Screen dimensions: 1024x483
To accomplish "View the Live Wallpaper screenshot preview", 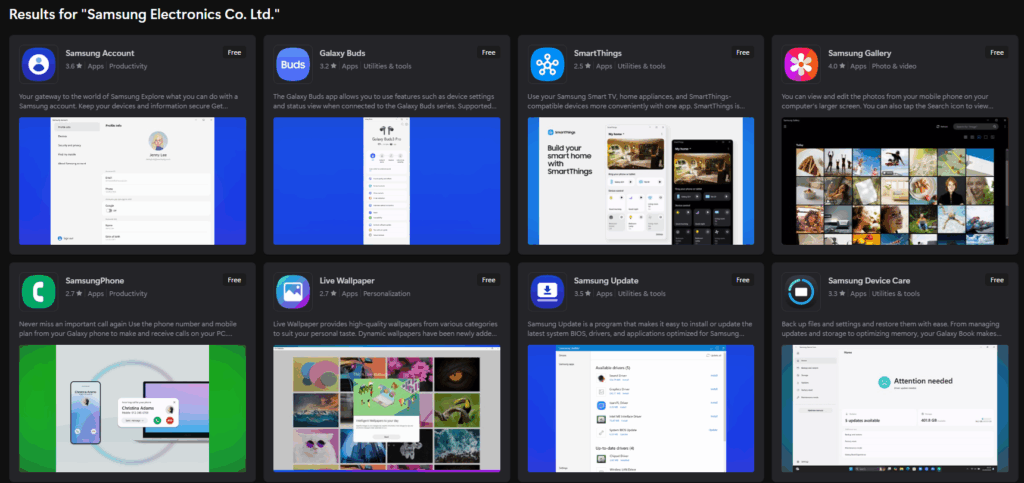I will [387, 409].
